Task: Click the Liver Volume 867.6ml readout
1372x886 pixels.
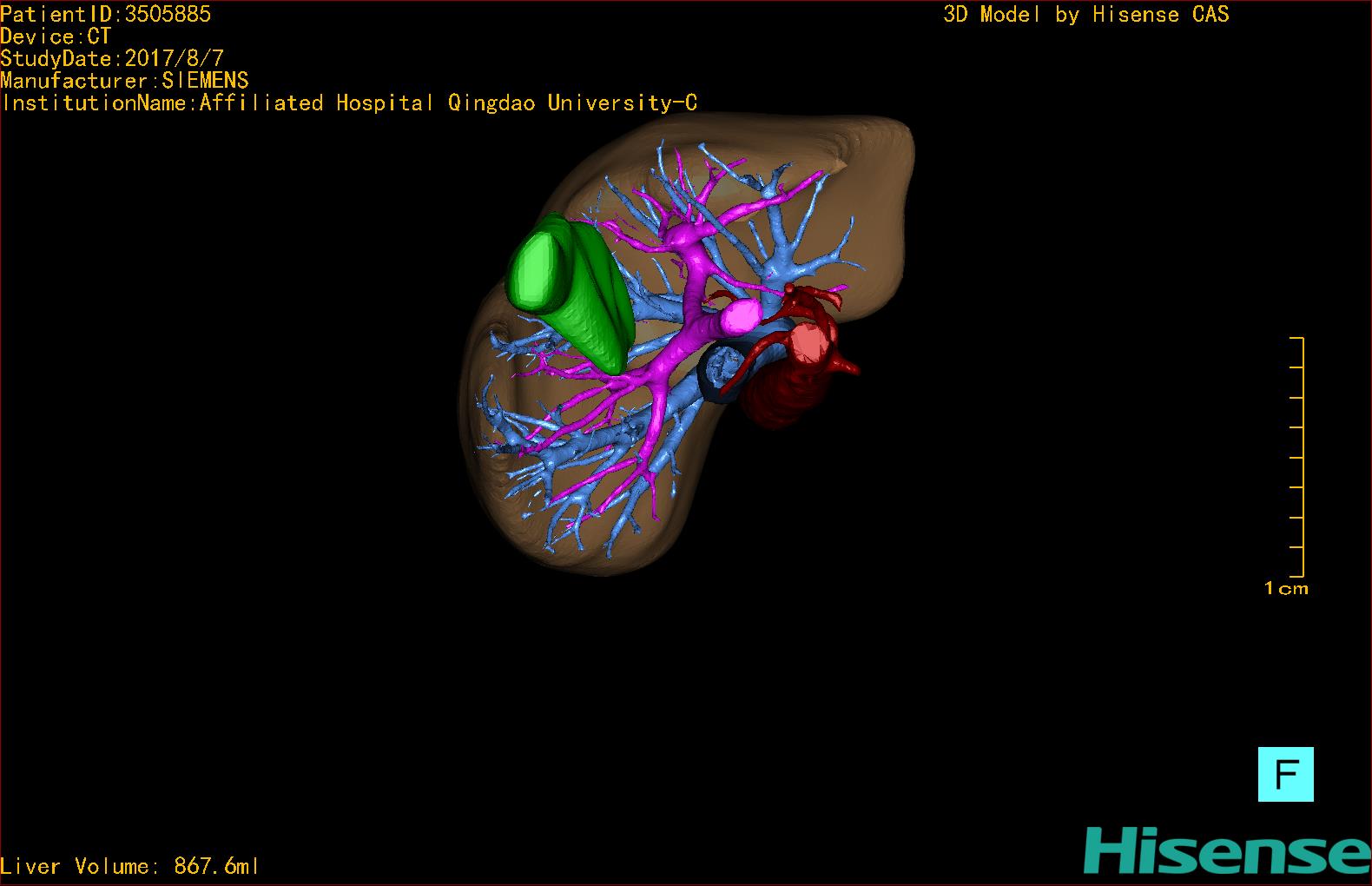Action: 129,866
